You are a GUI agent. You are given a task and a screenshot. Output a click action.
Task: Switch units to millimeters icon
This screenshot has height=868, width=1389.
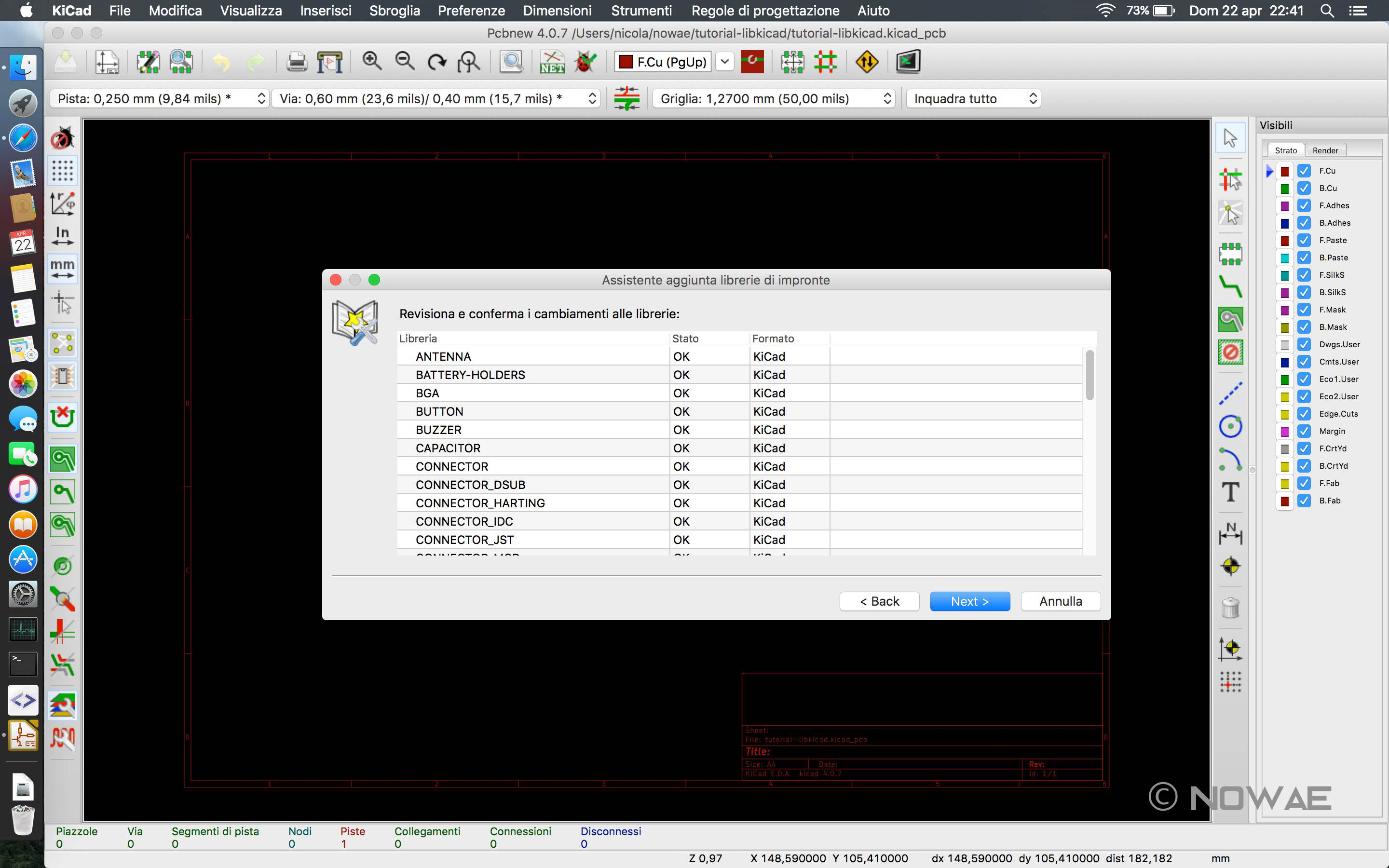pyautogui.click(x=63, y=268)
